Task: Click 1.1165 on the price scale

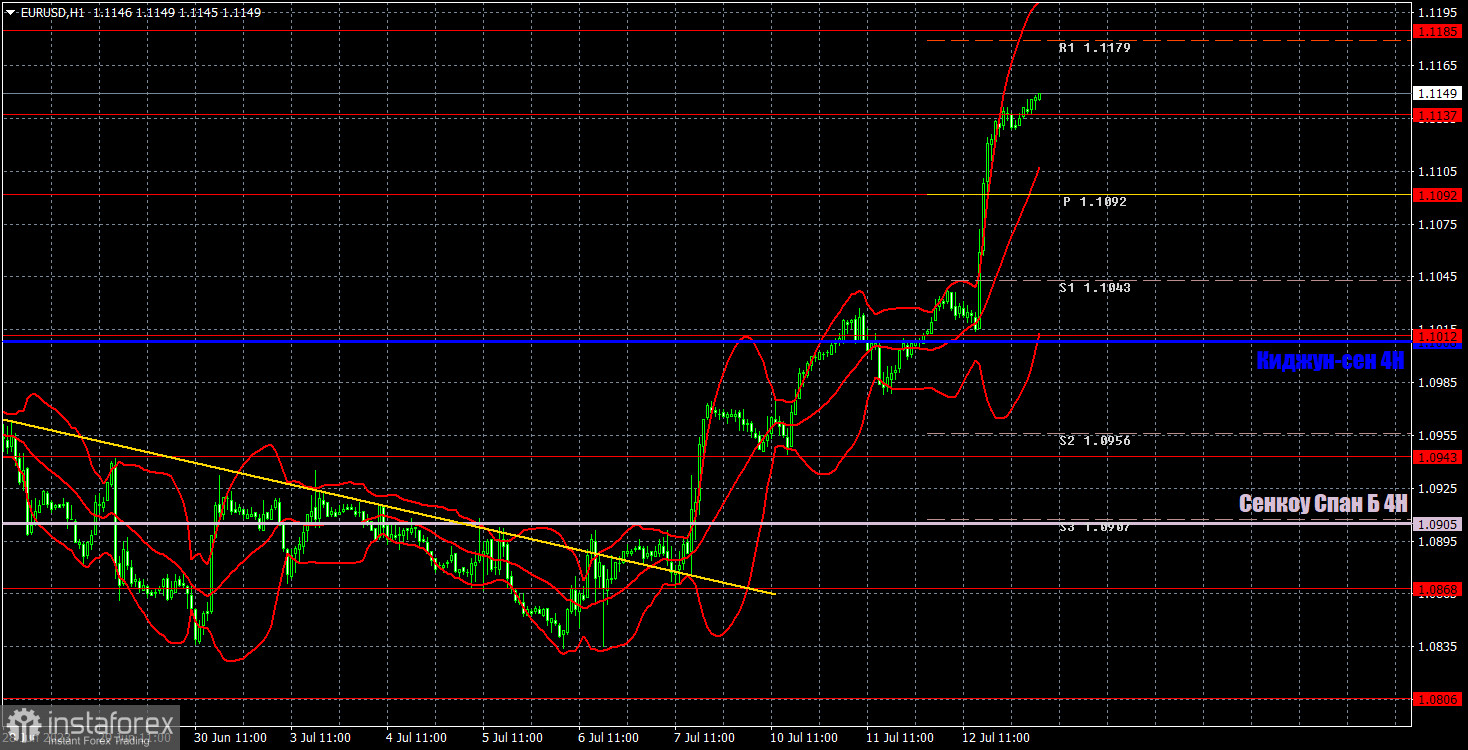Action: click(1438, 65)
